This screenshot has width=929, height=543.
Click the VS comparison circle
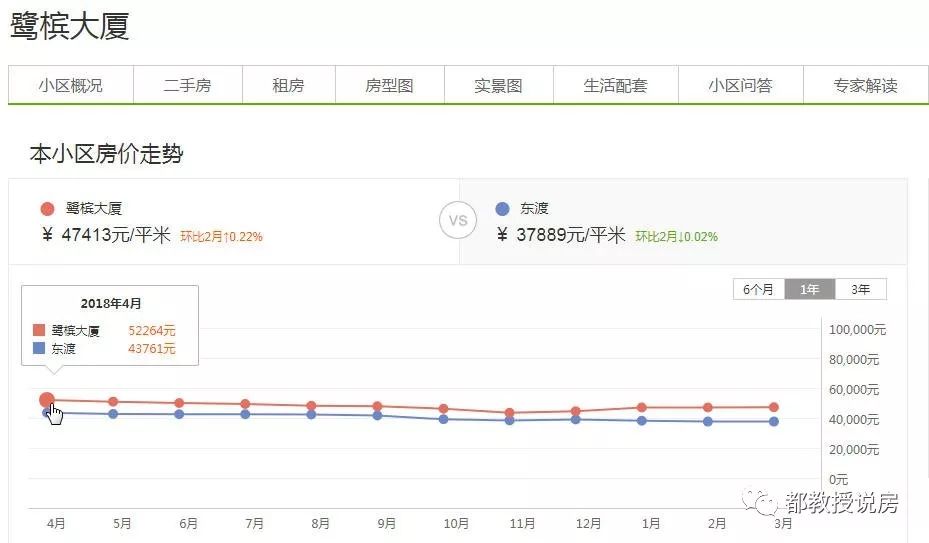coord(458,221)
